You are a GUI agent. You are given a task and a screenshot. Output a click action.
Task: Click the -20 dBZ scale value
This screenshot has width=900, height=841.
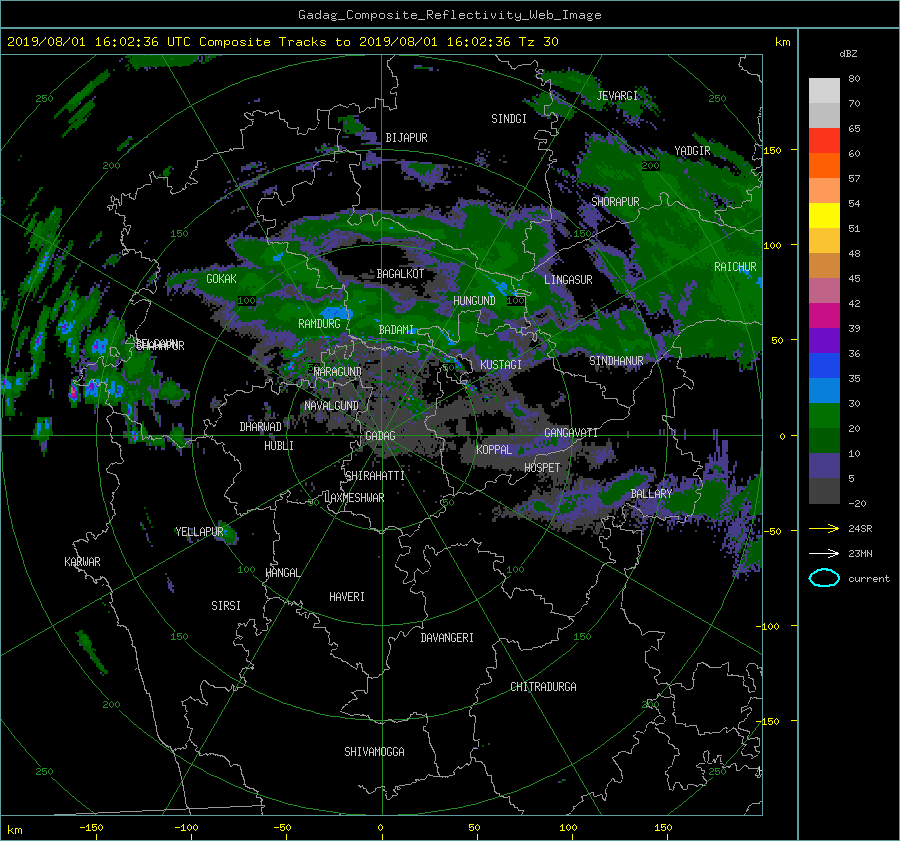[x=857, y=503]
